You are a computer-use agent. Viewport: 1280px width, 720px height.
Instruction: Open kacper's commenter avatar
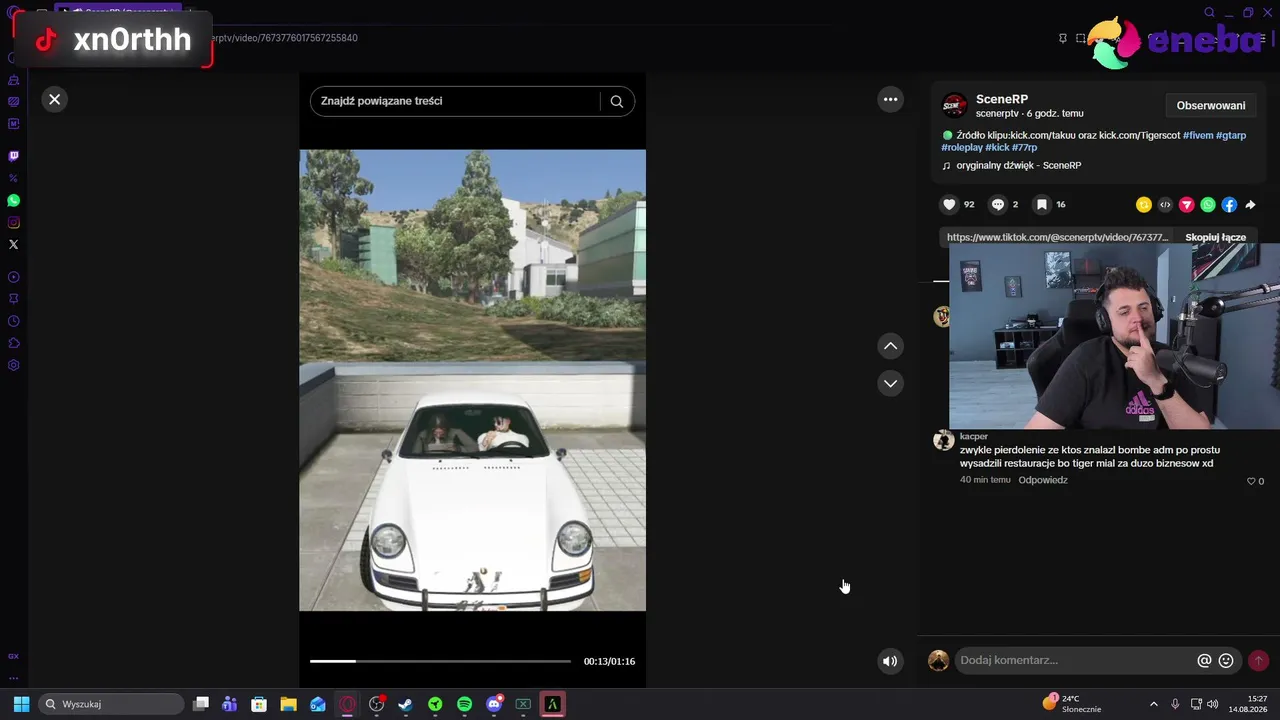[x=943, y=440]
